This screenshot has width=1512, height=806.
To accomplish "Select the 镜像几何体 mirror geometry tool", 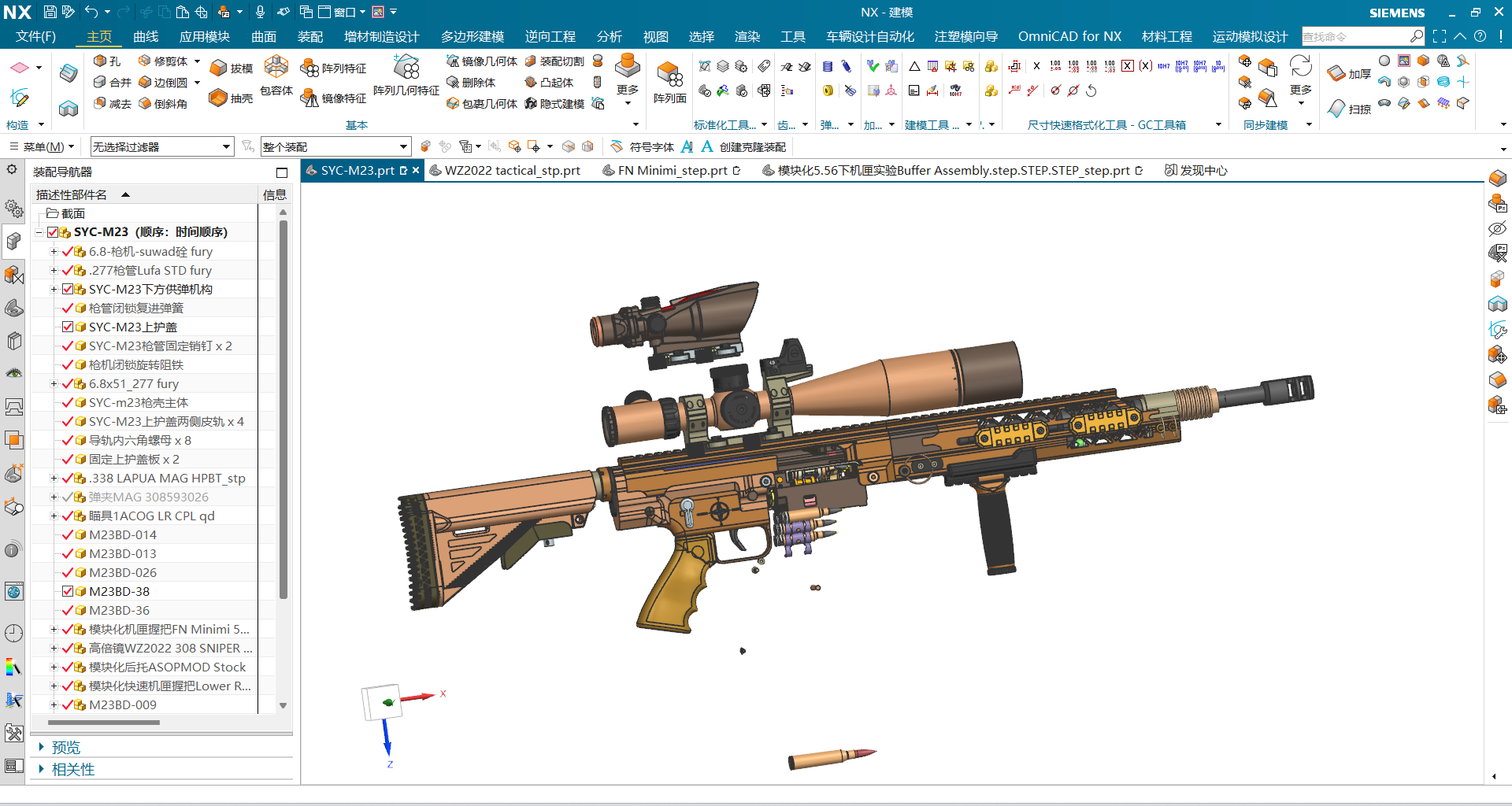I will (x=482, y=61).
